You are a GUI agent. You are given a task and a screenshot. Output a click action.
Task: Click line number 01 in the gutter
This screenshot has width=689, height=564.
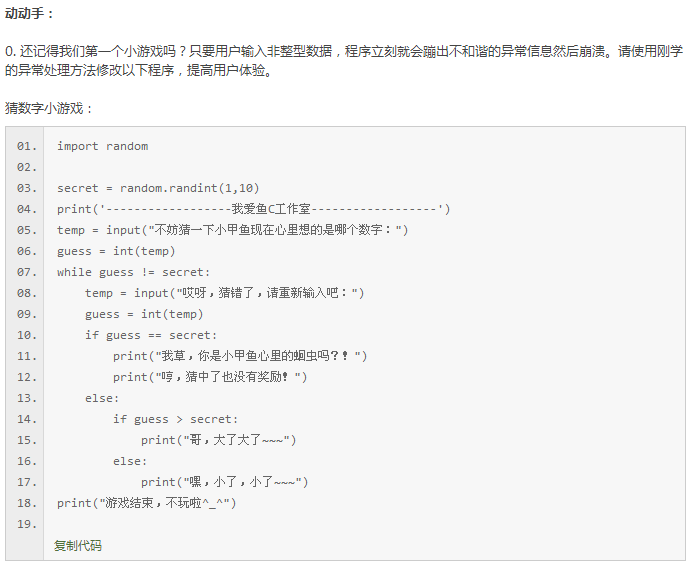[27, 146]
